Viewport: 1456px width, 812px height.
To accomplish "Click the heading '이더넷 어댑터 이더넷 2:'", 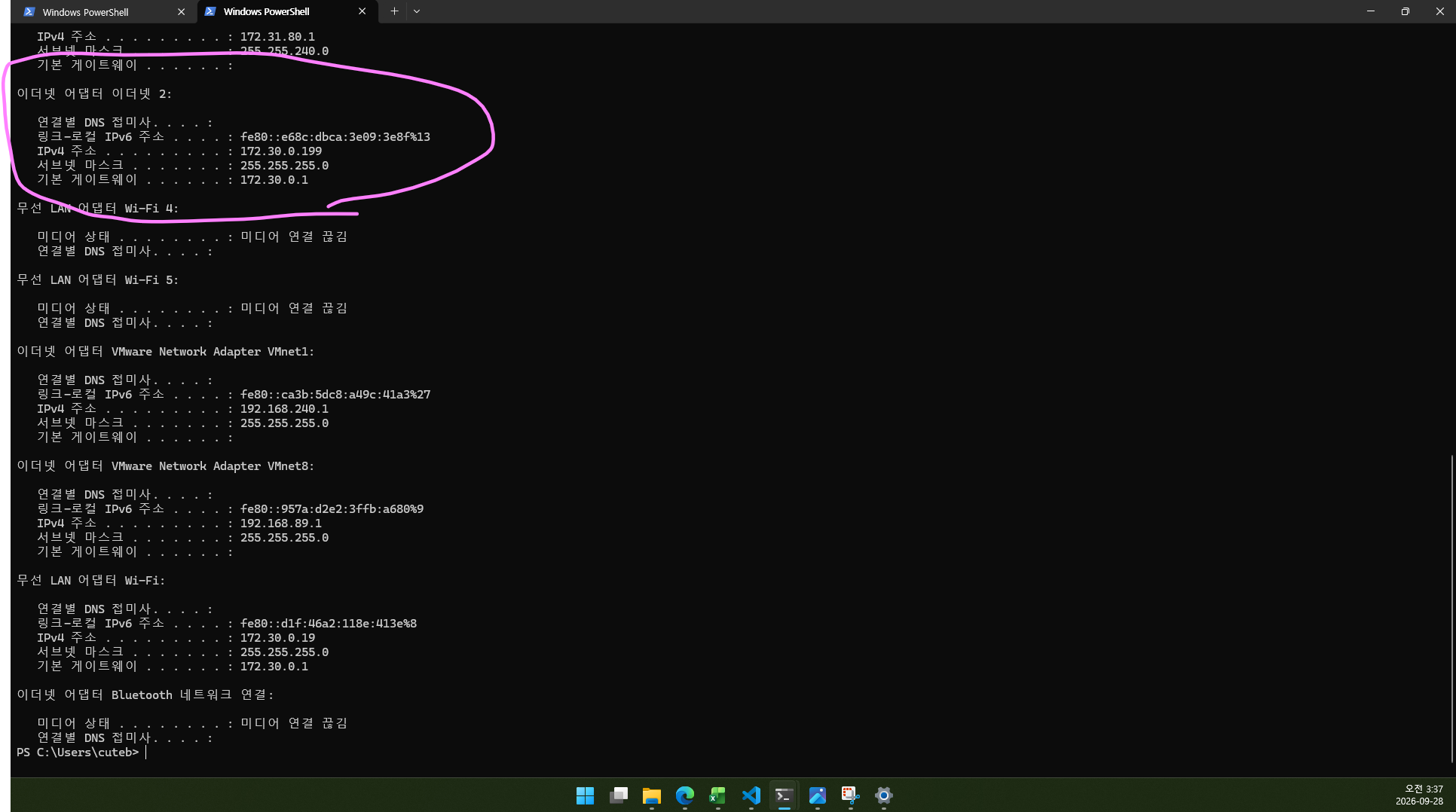I will coord(94,94).
